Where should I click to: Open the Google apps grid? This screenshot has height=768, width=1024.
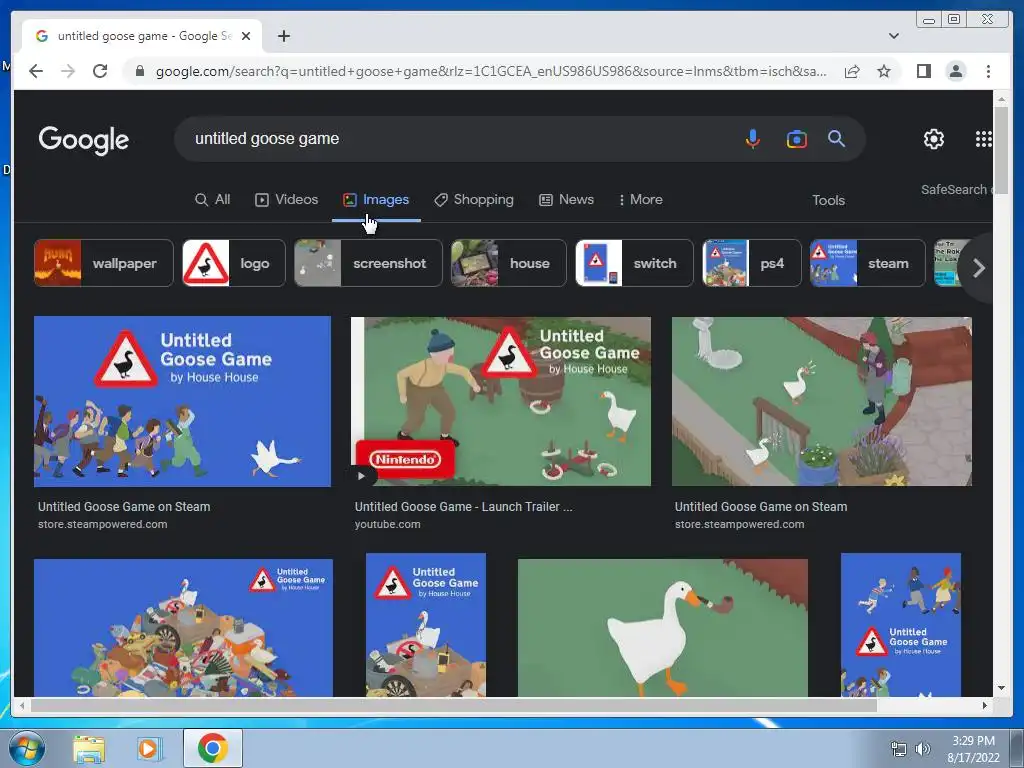tap(984, 139)
